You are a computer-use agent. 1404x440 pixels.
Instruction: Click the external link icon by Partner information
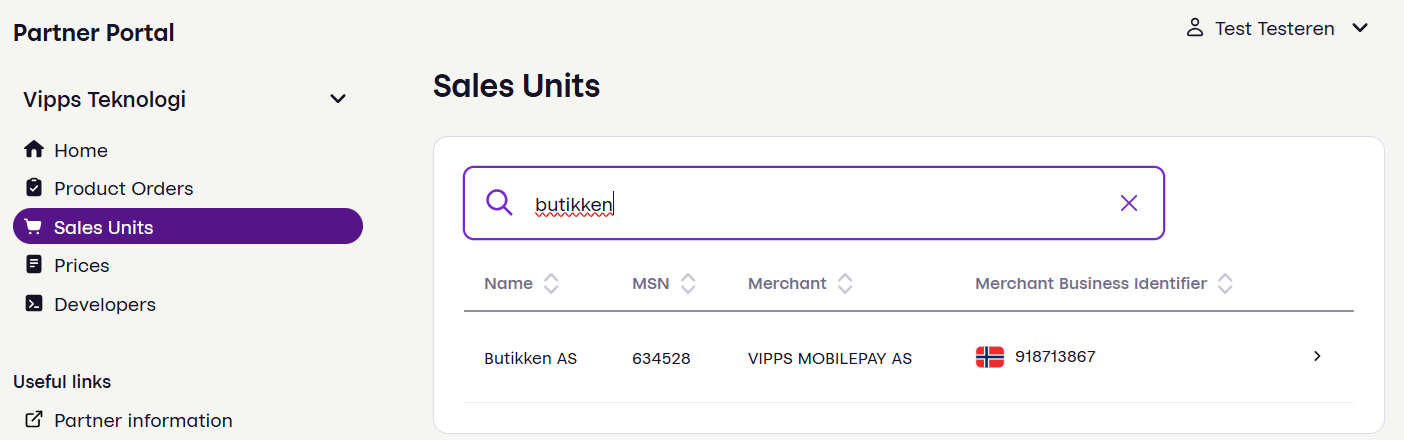point(34,420)
